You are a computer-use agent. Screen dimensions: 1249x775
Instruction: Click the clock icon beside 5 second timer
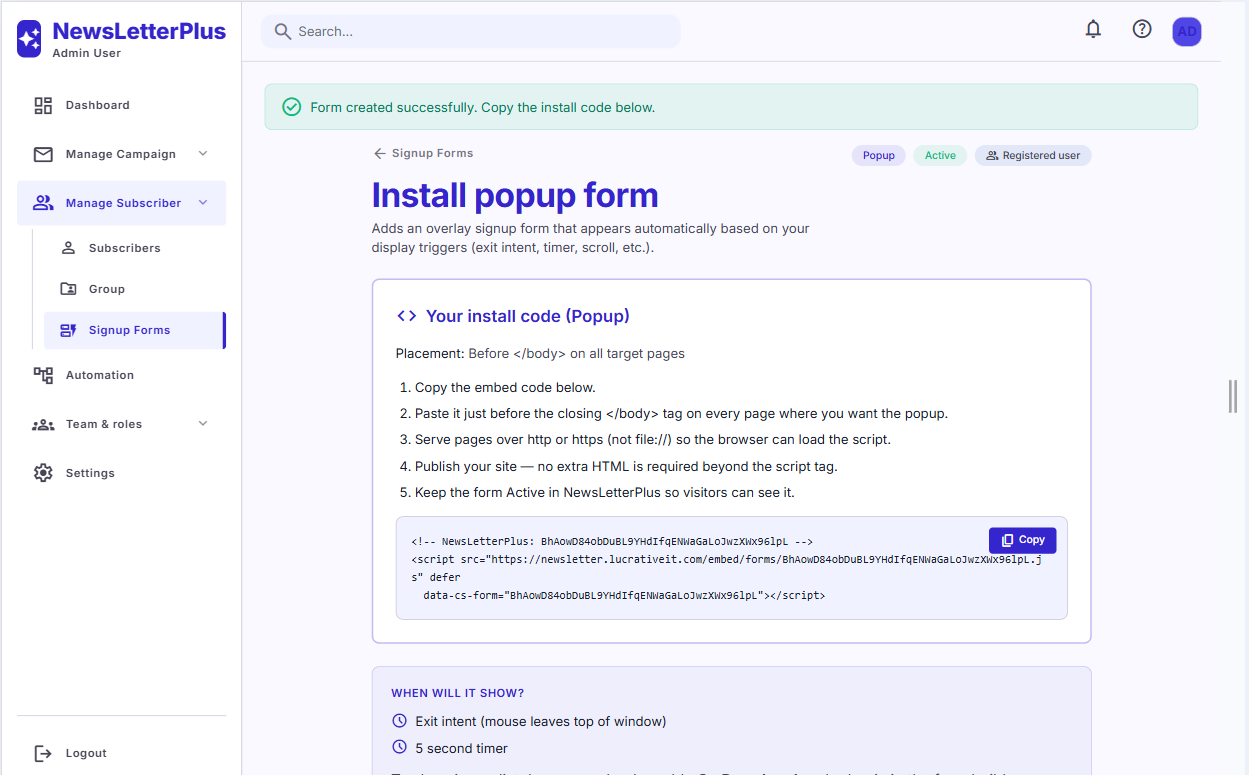(x=399, y=748)
